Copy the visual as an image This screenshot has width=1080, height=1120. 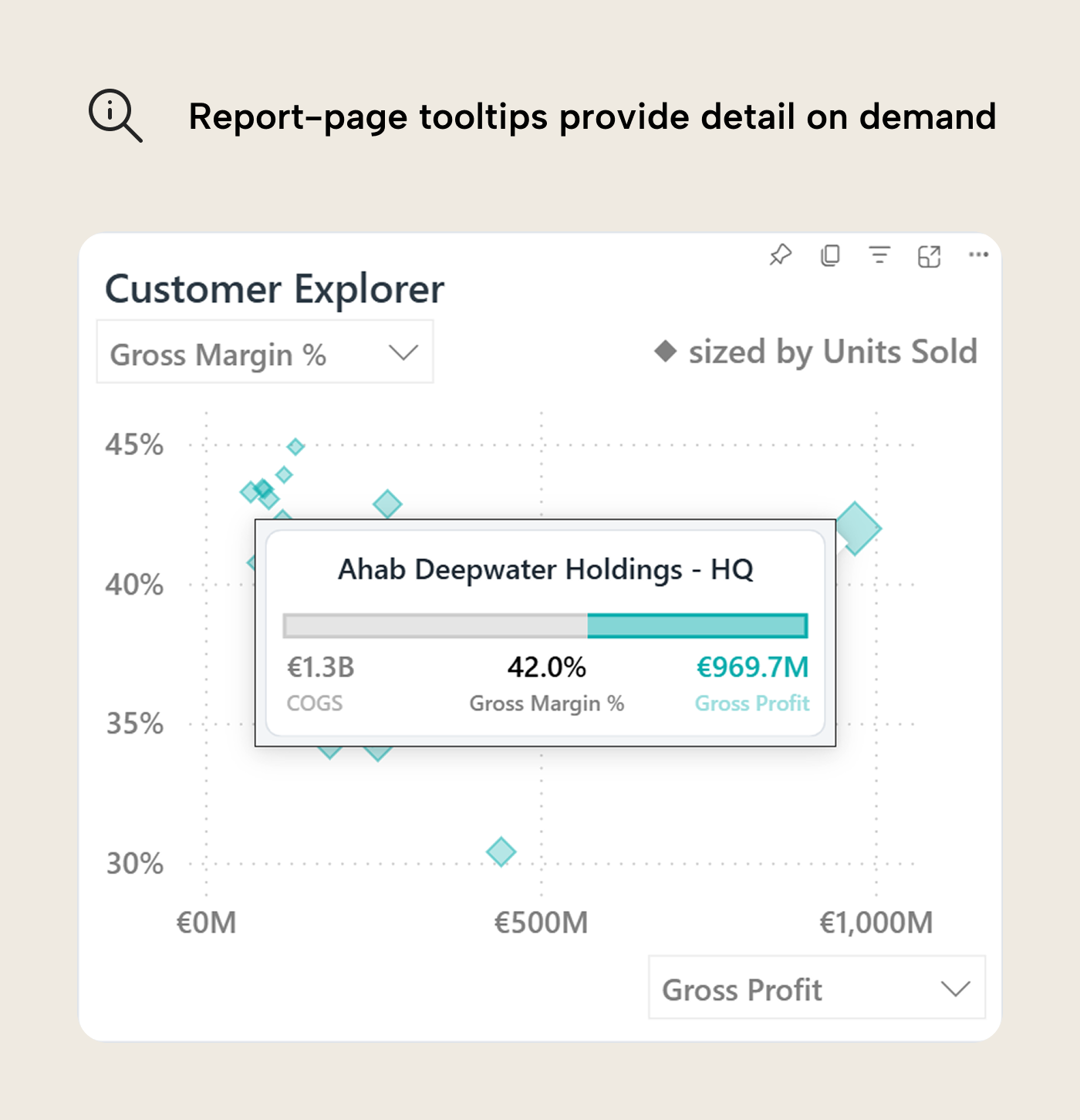click(x=830, y=255)
